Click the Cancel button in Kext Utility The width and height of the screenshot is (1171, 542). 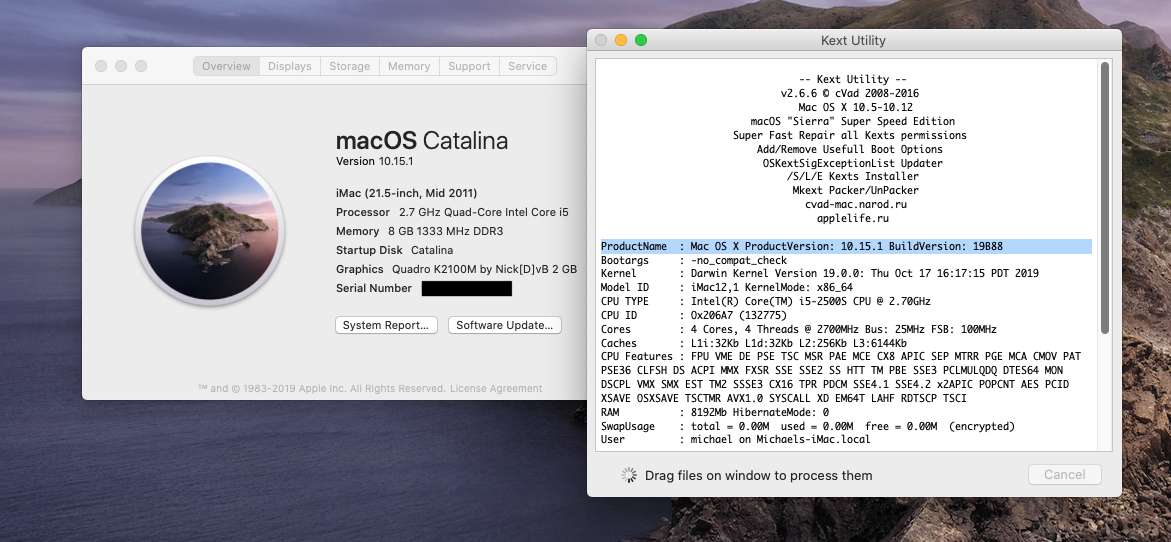coord(1064,474)
